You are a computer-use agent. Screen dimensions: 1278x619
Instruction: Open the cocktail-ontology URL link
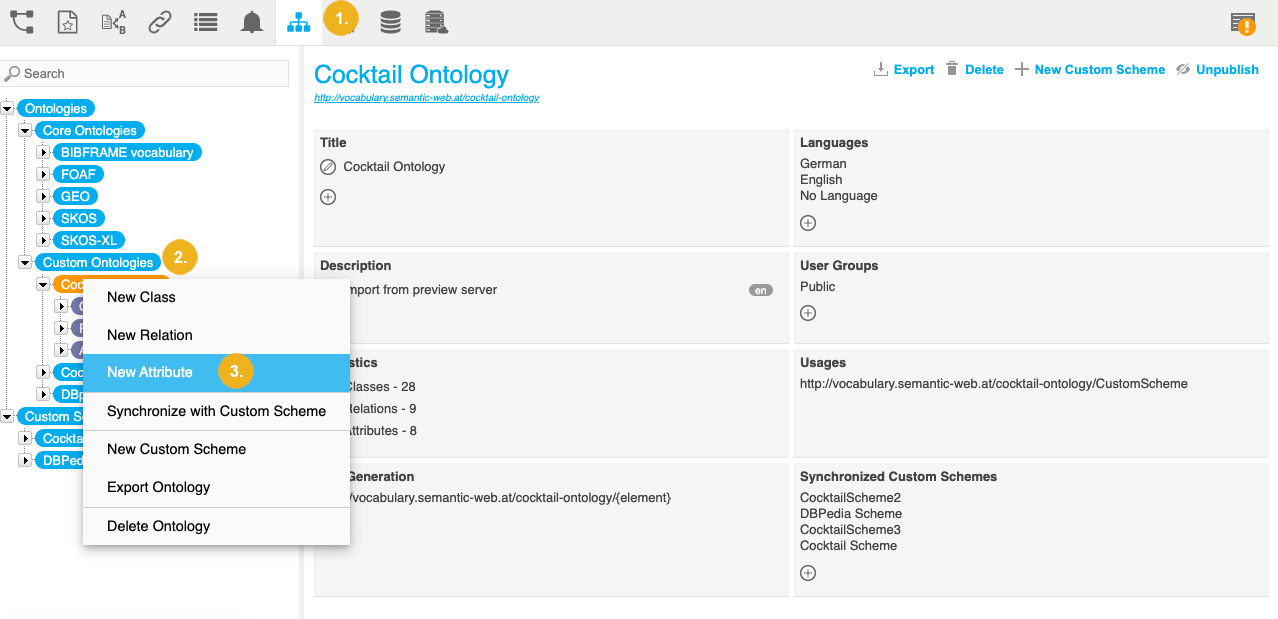pyautogui.click(x=427, y=98)
